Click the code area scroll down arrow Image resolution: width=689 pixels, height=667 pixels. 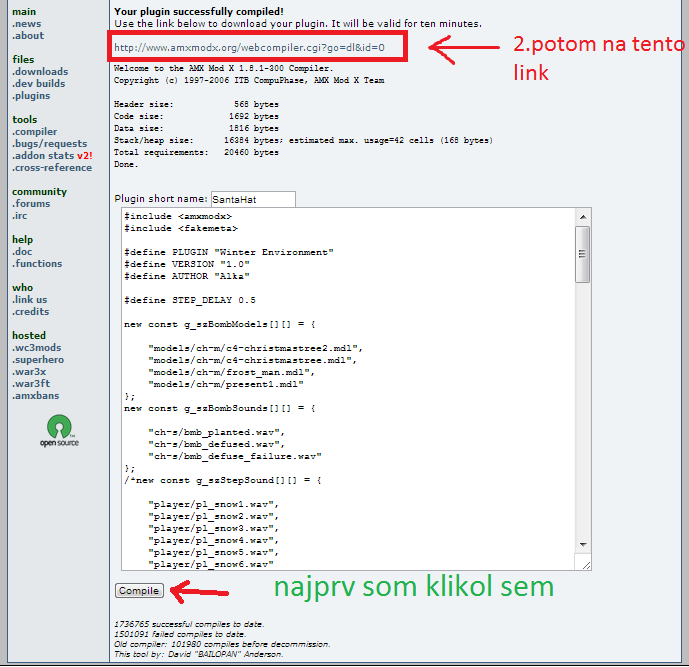pos(583,545)
